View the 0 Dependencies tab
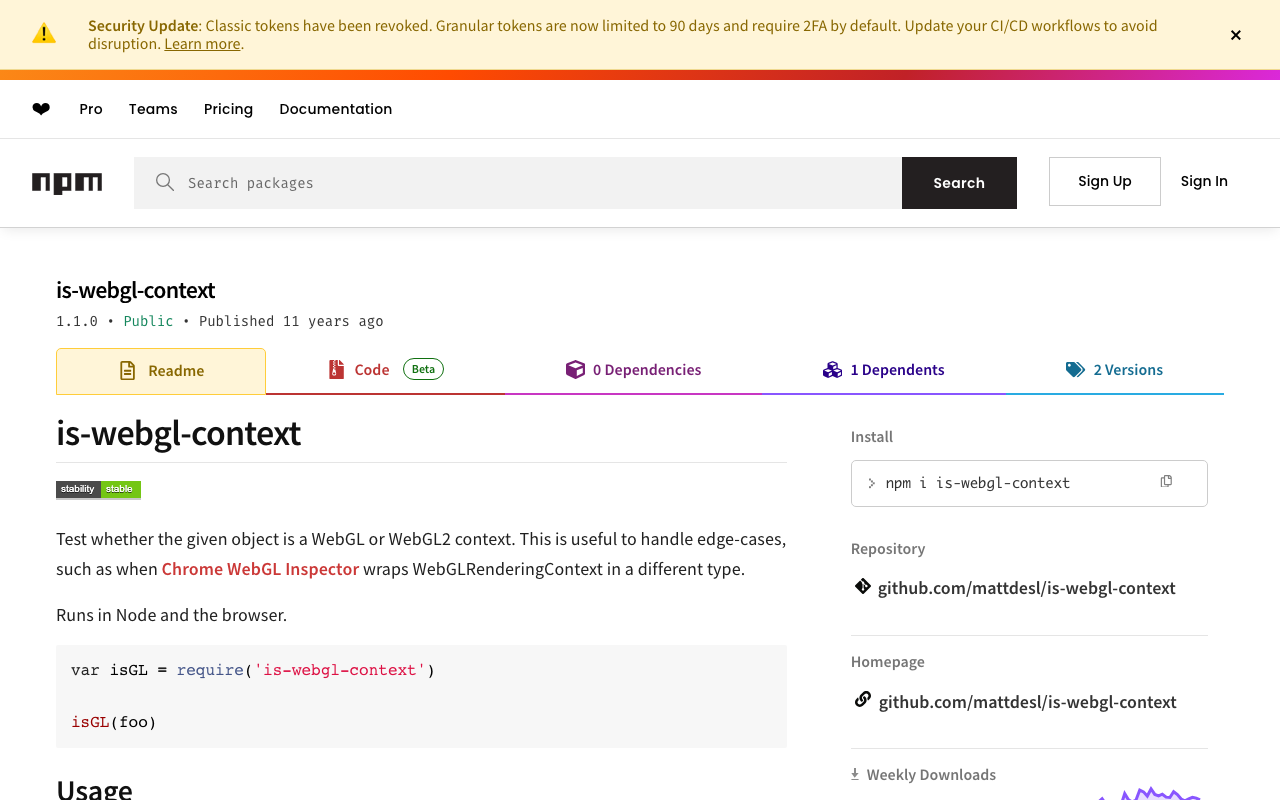This screenshot has width=1280, height=800. click(x=634, y=370)
